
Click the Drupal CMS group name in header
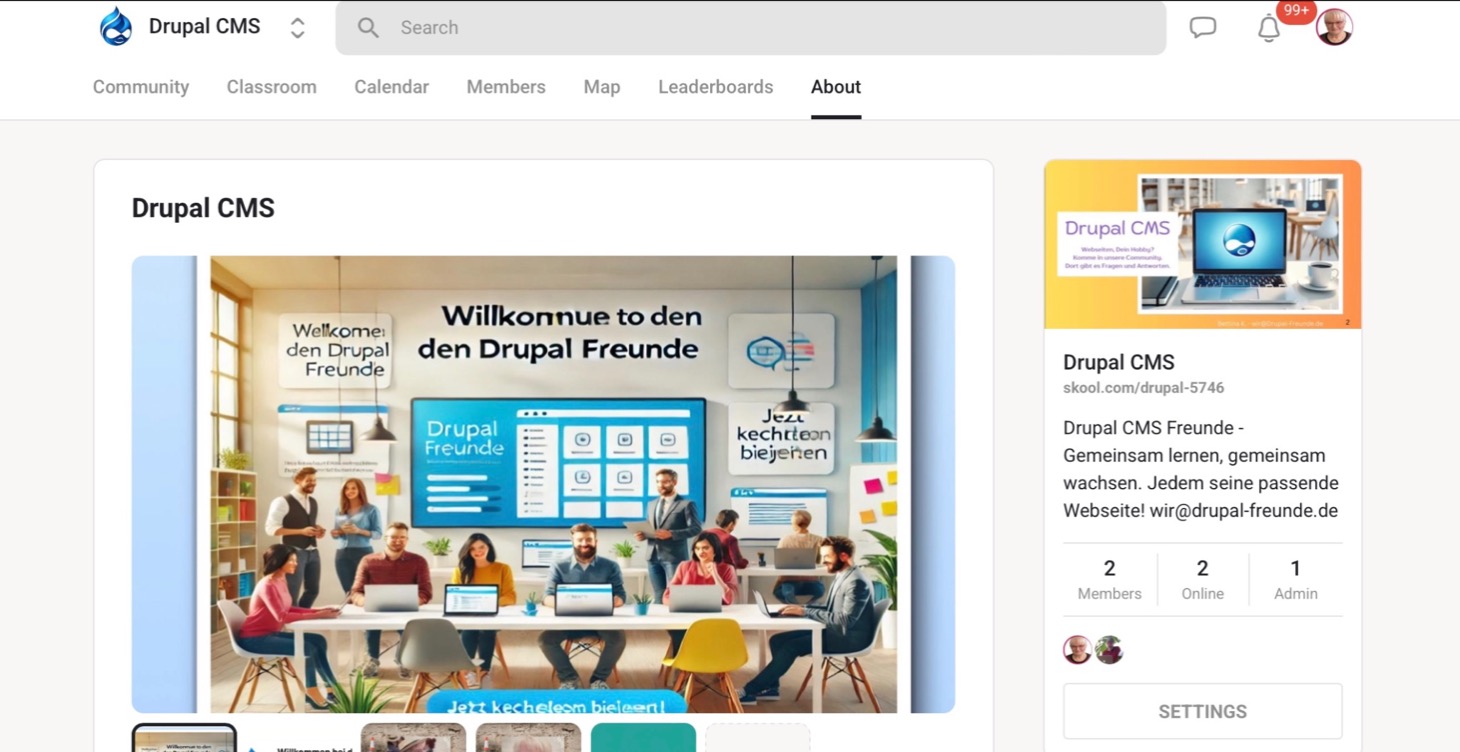point(204,27)
